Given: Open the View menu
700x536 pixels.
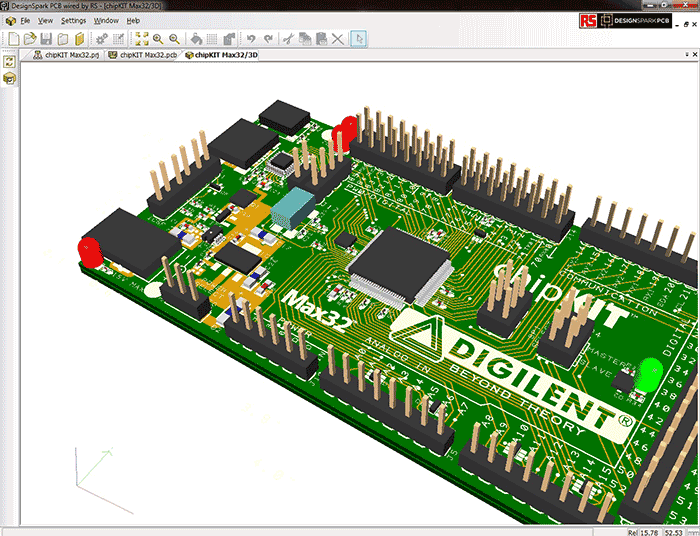Looking at the screenshot, I should tap(45, 21).
